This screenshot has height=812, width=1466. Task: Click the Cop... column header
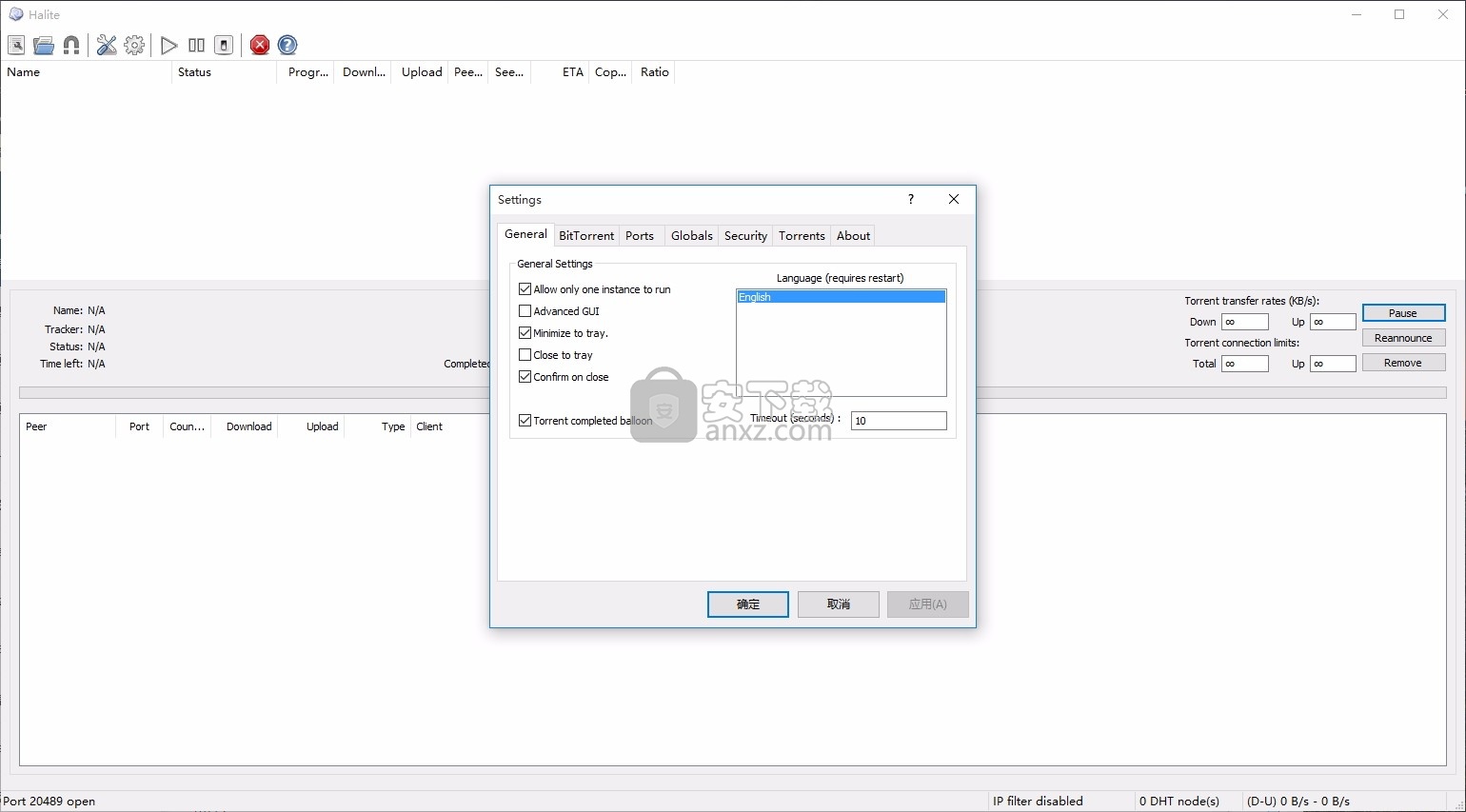coord(610,72)
